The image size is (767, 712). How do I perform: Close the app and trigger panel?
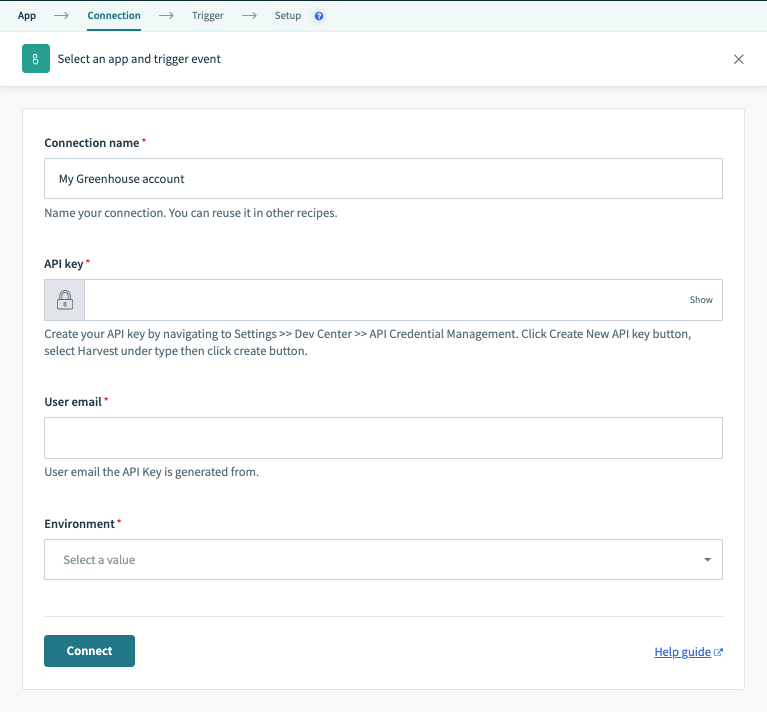(x=739, y=59)
